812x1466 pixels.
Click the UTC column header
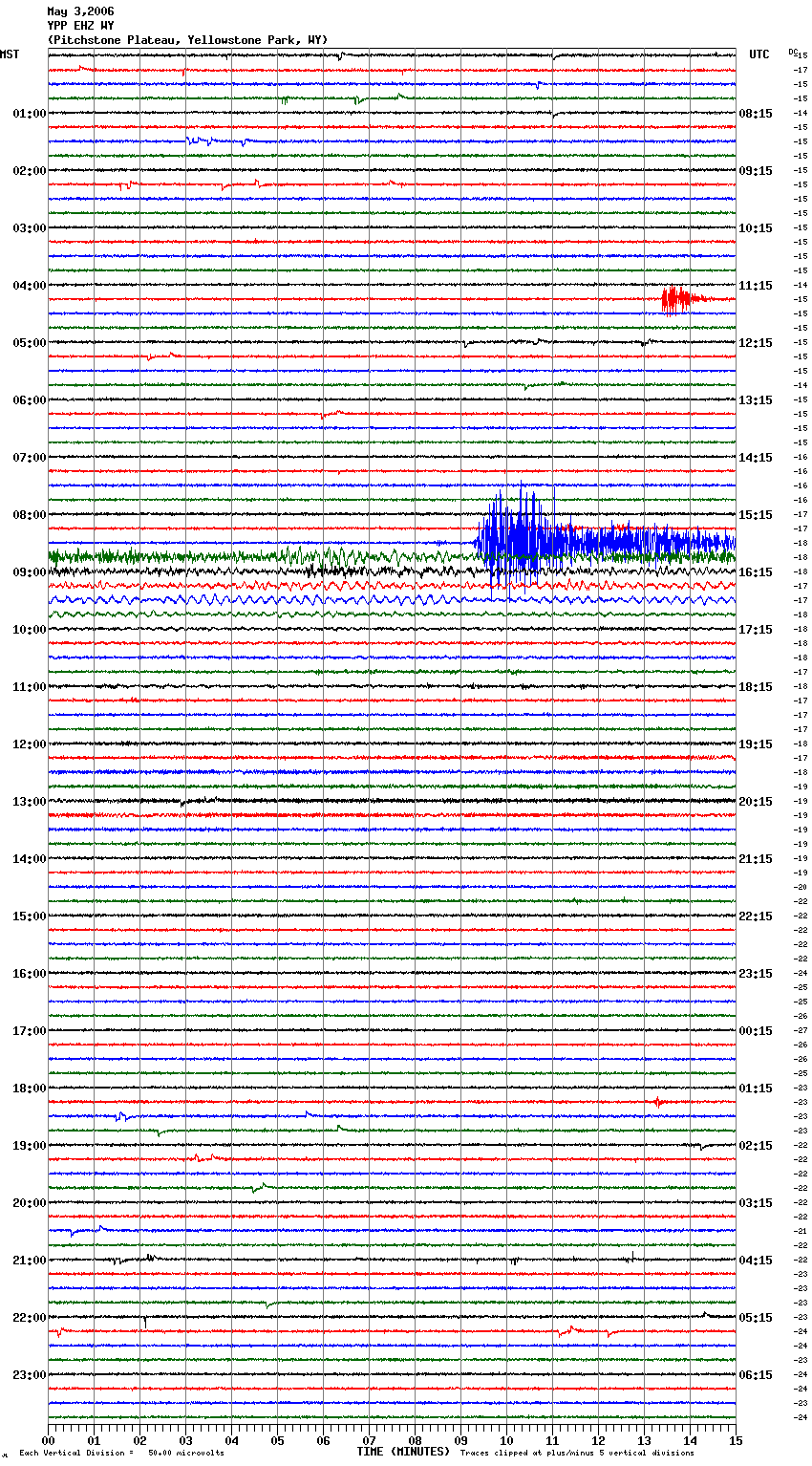[x=759, y=54]
